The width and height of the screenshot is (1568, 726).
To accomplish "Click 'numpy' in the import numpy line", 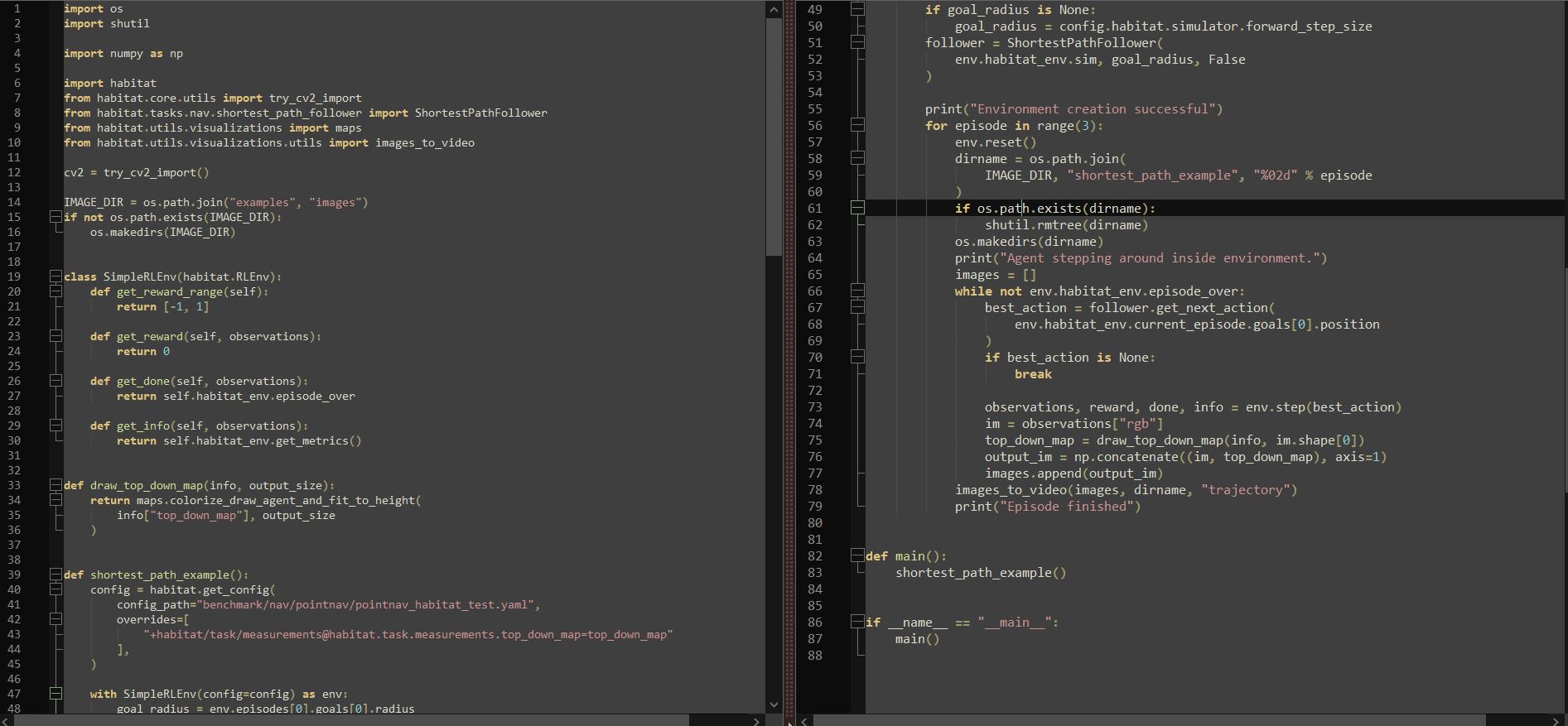I will pyautogui.click(x=127, y=53).
